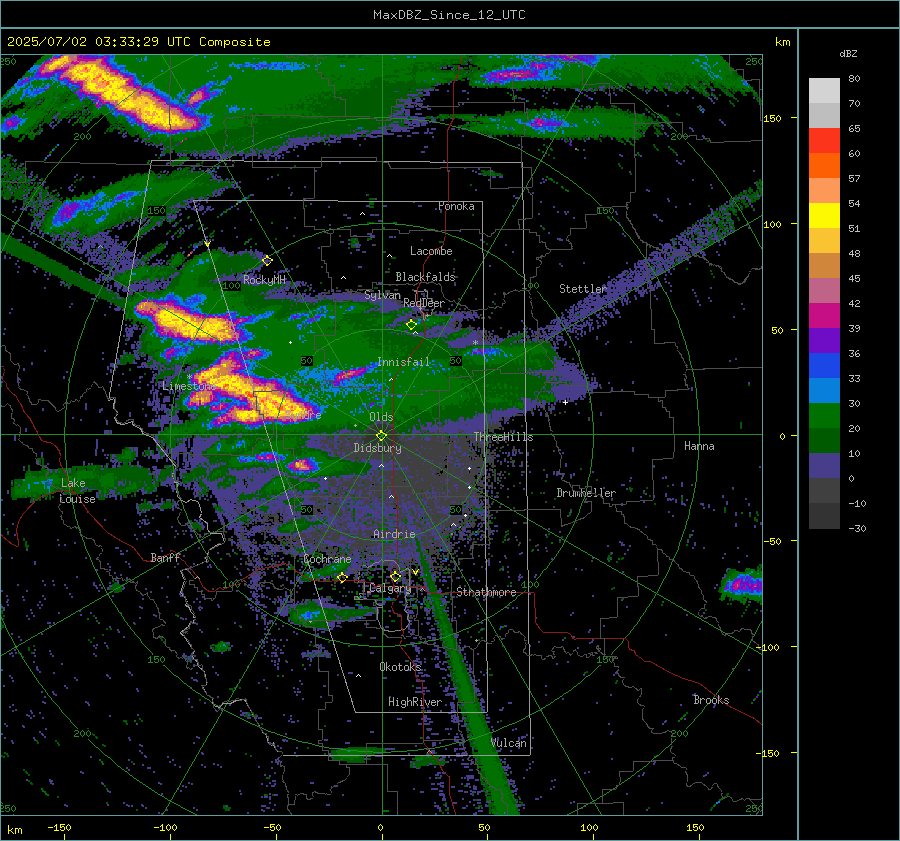Viewport: 900px width, 841px height.
Task: Click the Sylvan label
Action: coord(382,295)
